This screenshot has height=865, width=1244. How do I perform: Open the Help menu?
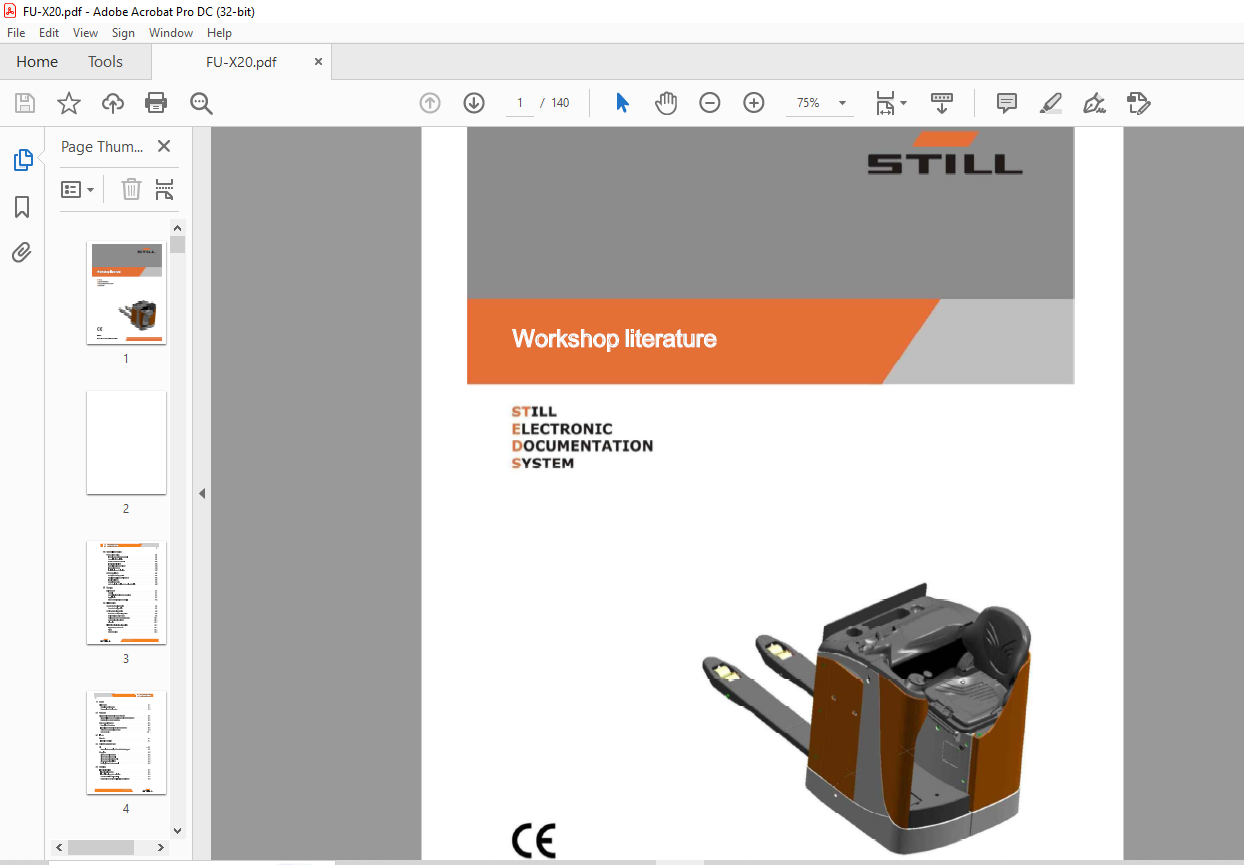[219, 33]
